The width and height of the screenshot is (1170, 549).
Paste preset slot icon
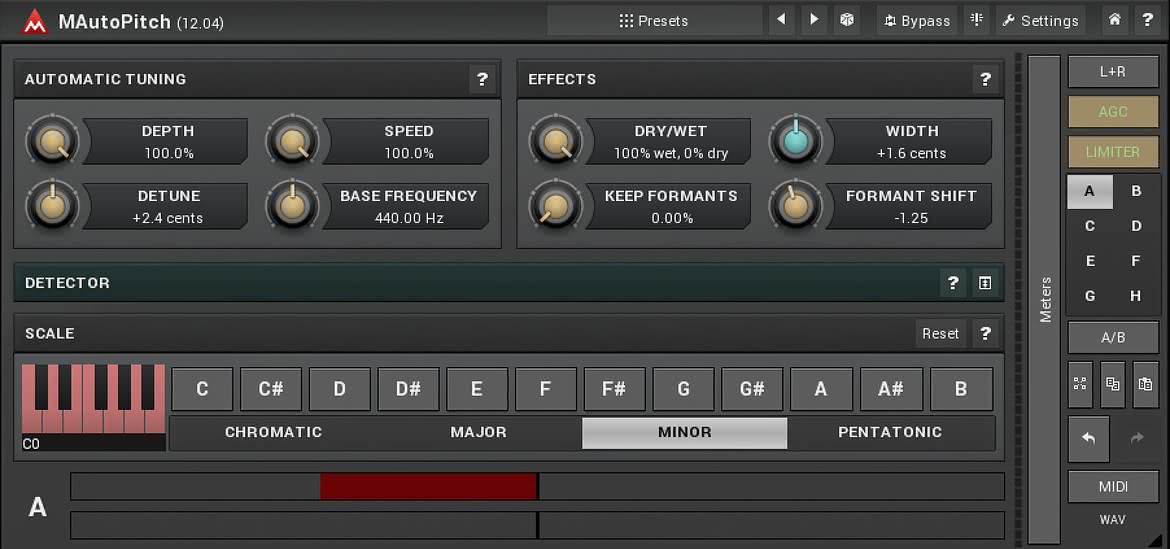[x=1145, y=384]
